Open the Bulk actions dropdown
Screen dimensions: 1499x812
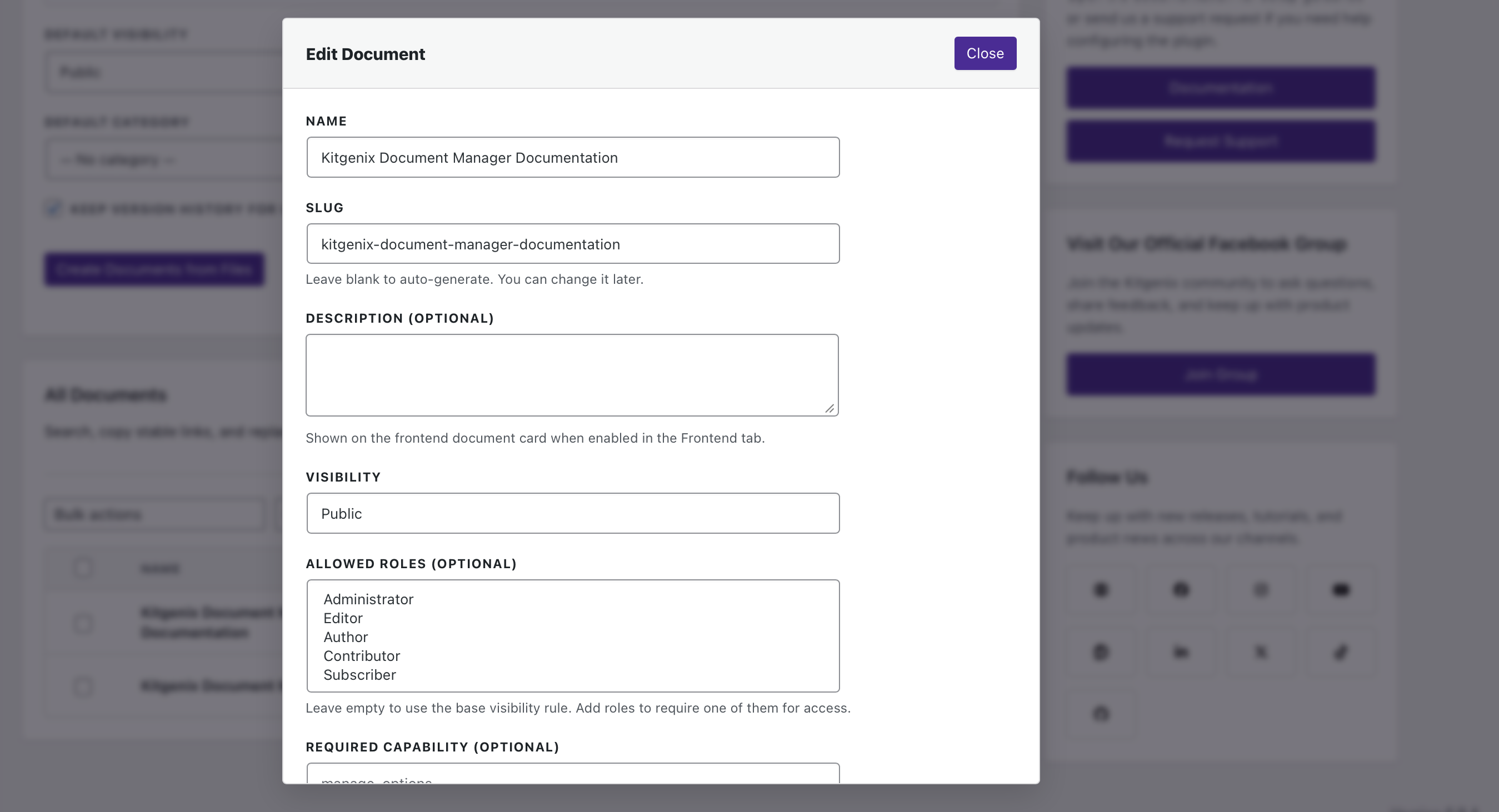(x=155, y=514)
